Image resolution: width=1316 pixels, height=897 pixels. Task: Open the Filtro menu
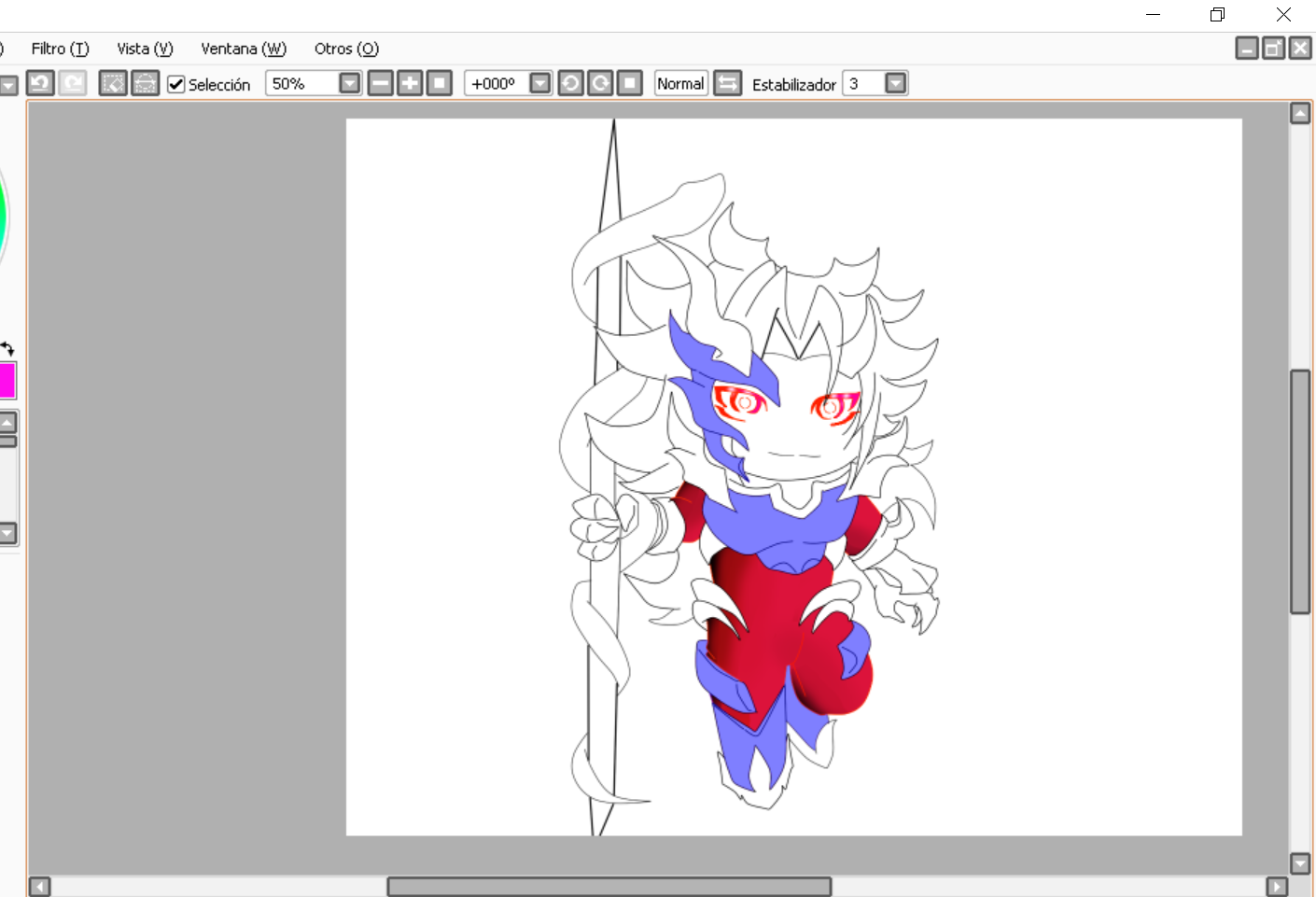(x=60, y=49)
